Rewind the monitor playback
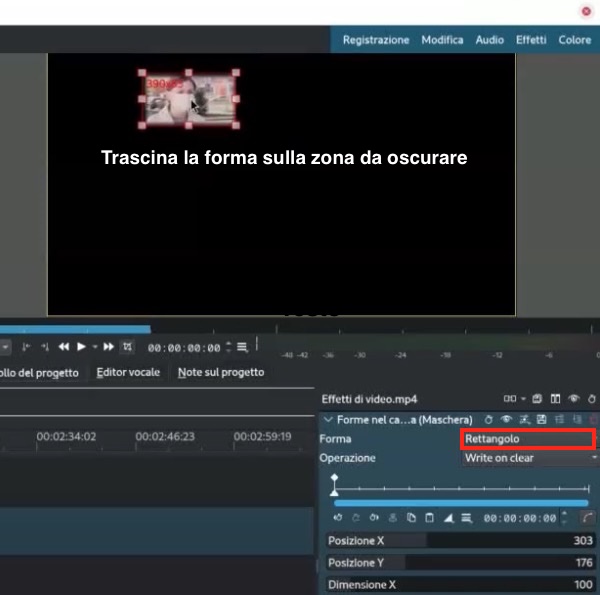600x595 pixels. click(64, 347)
